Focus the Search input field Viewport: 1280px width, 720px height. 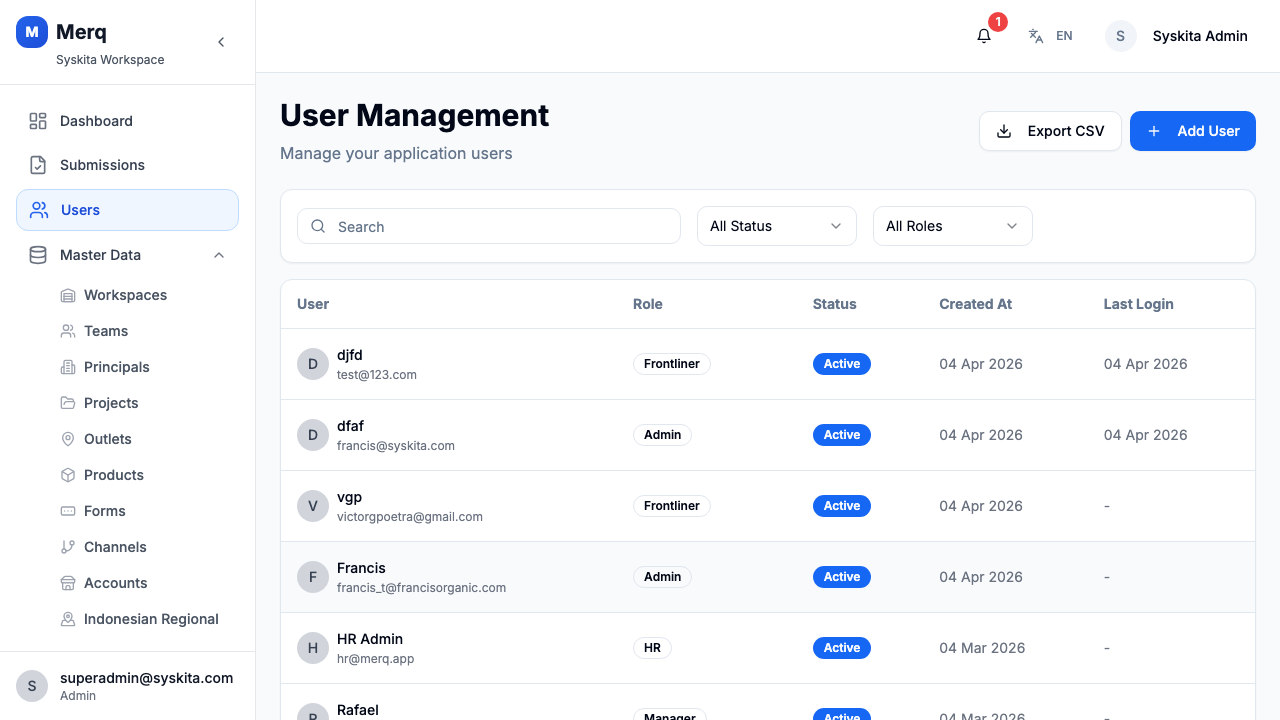pos(489,226)
